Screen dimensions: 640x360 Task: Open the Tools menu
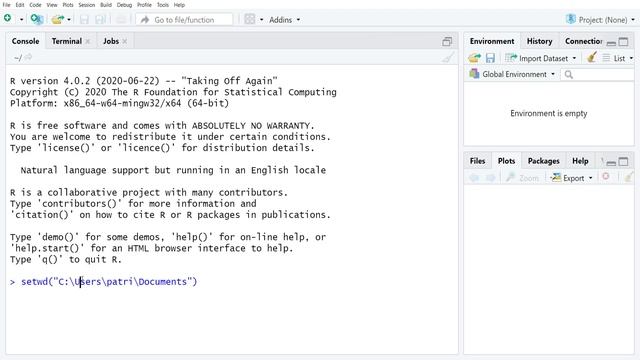pyautogui.click(x=162, y=5)
